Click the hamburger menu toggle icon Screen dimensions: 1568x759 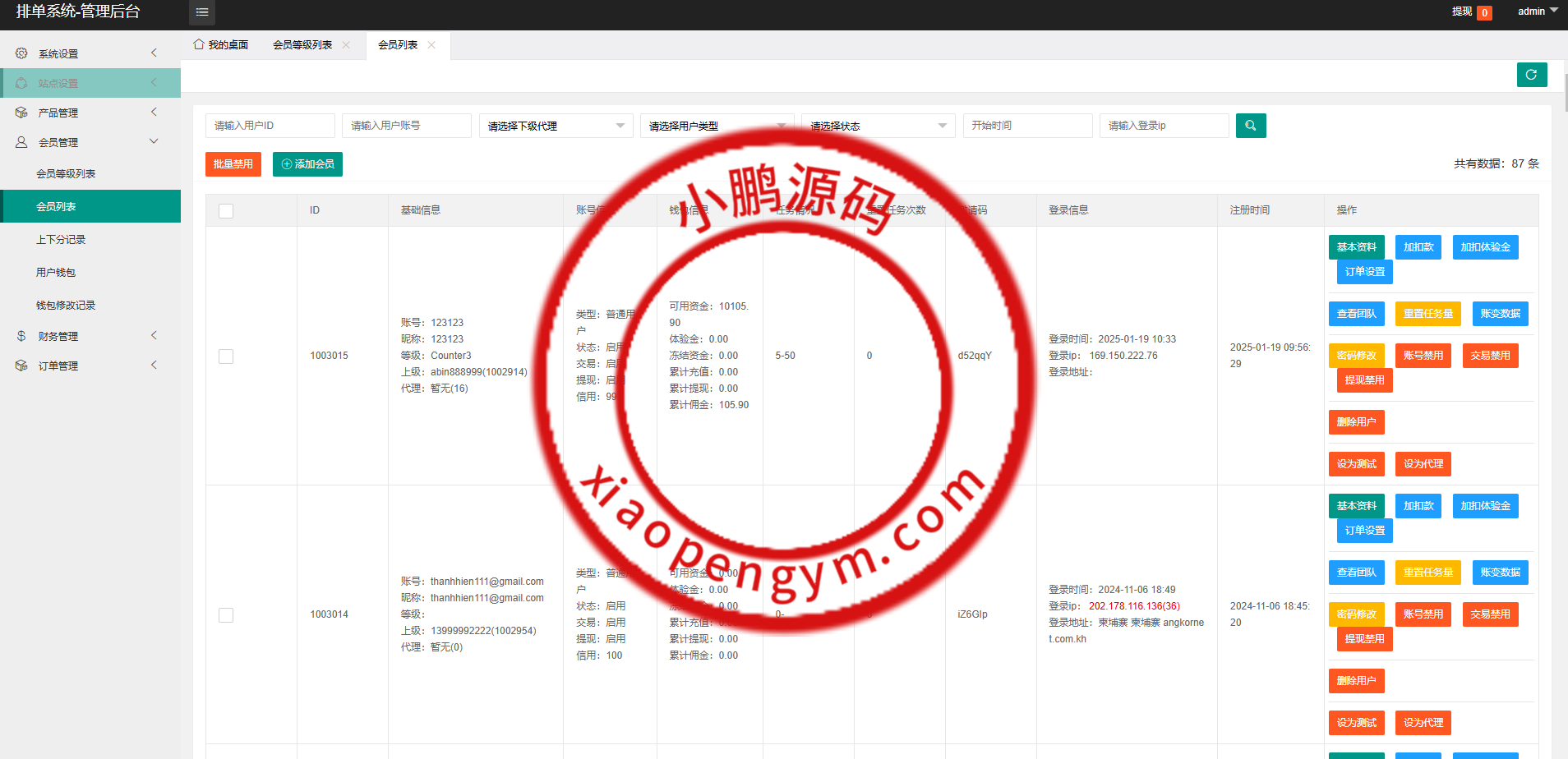point(201,12)
